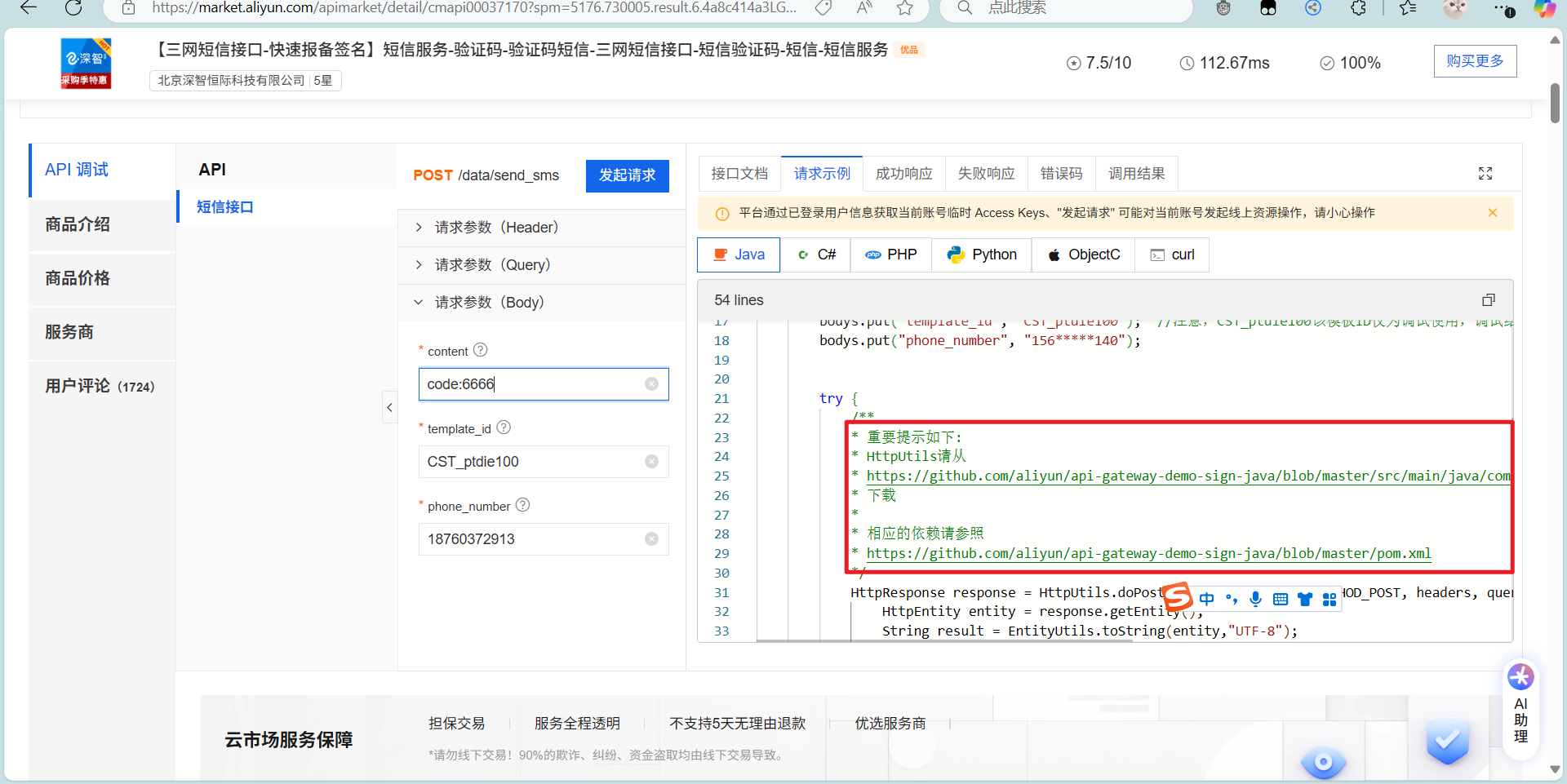The width and height of the screenshot is (1567, 784).
Task: Switch to 调用结果 tab
Action: click(1137, 173)
